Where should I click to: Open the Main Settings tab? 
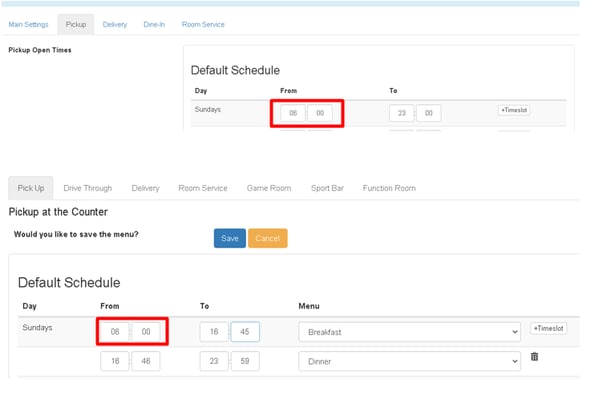point(28,24)
